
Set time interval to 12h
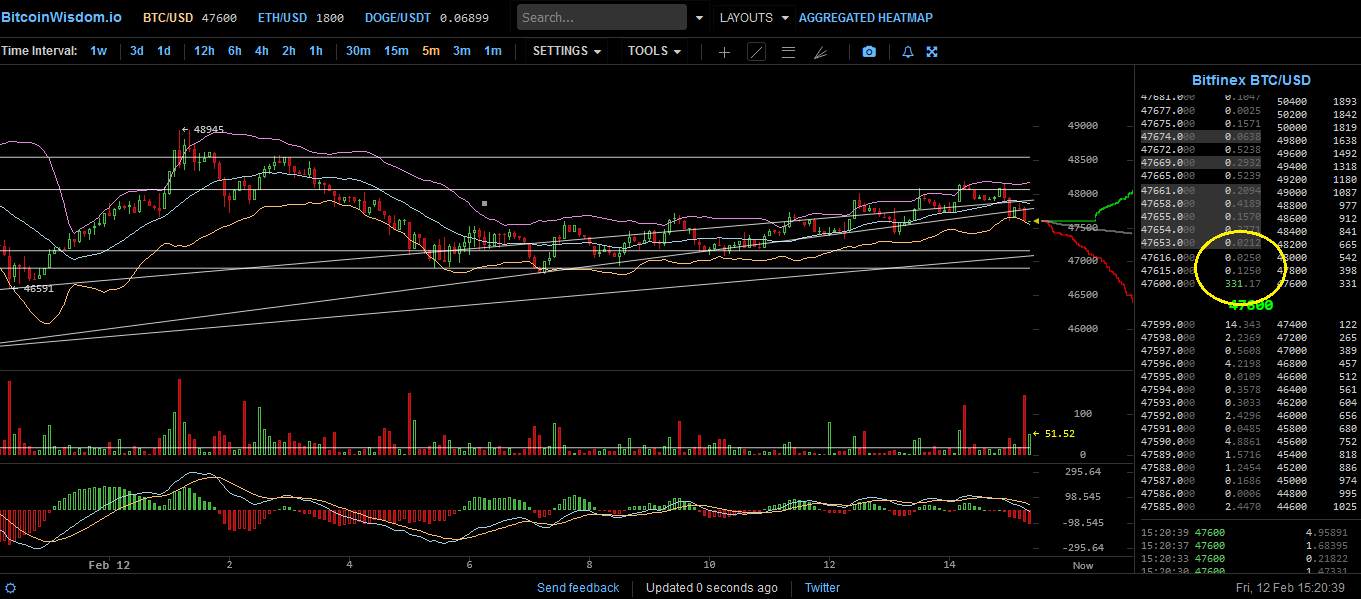coord(204,51)
